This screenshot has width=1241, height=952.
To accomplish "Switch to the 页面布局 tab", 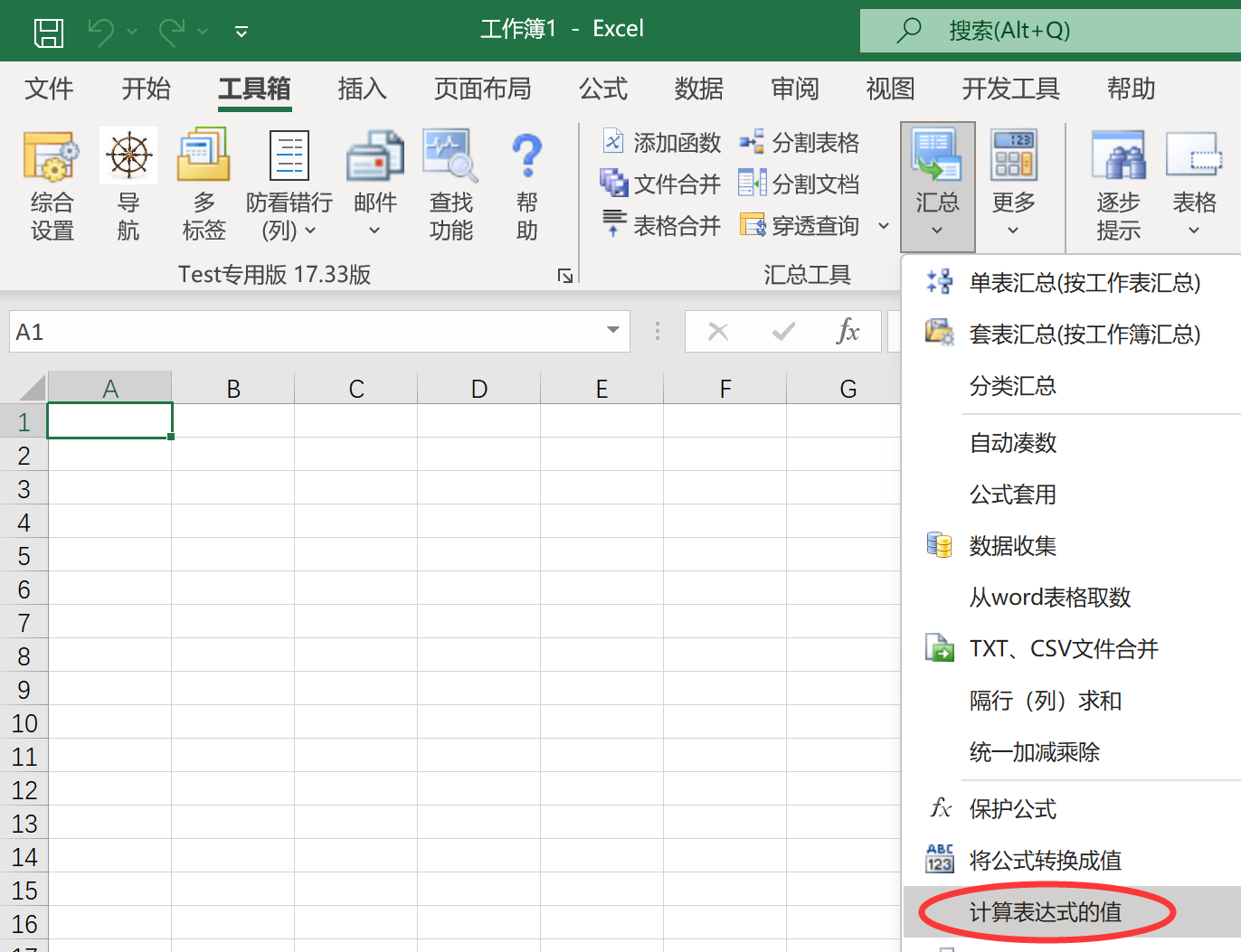I will point(482,89).
